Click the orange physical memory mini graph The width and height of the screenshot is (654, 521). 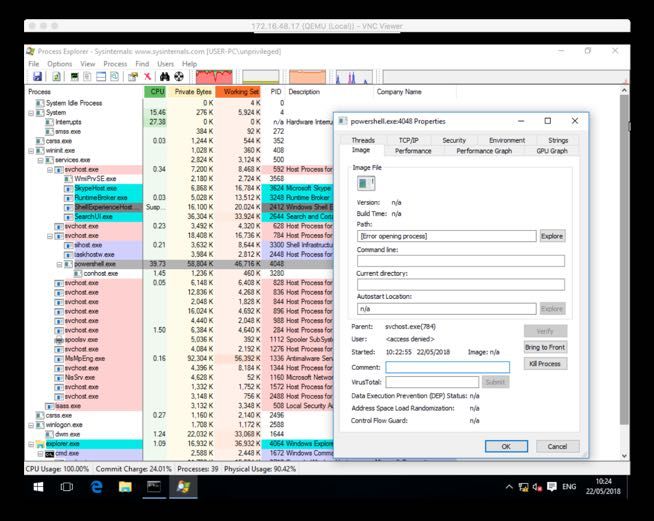[307, 77]
